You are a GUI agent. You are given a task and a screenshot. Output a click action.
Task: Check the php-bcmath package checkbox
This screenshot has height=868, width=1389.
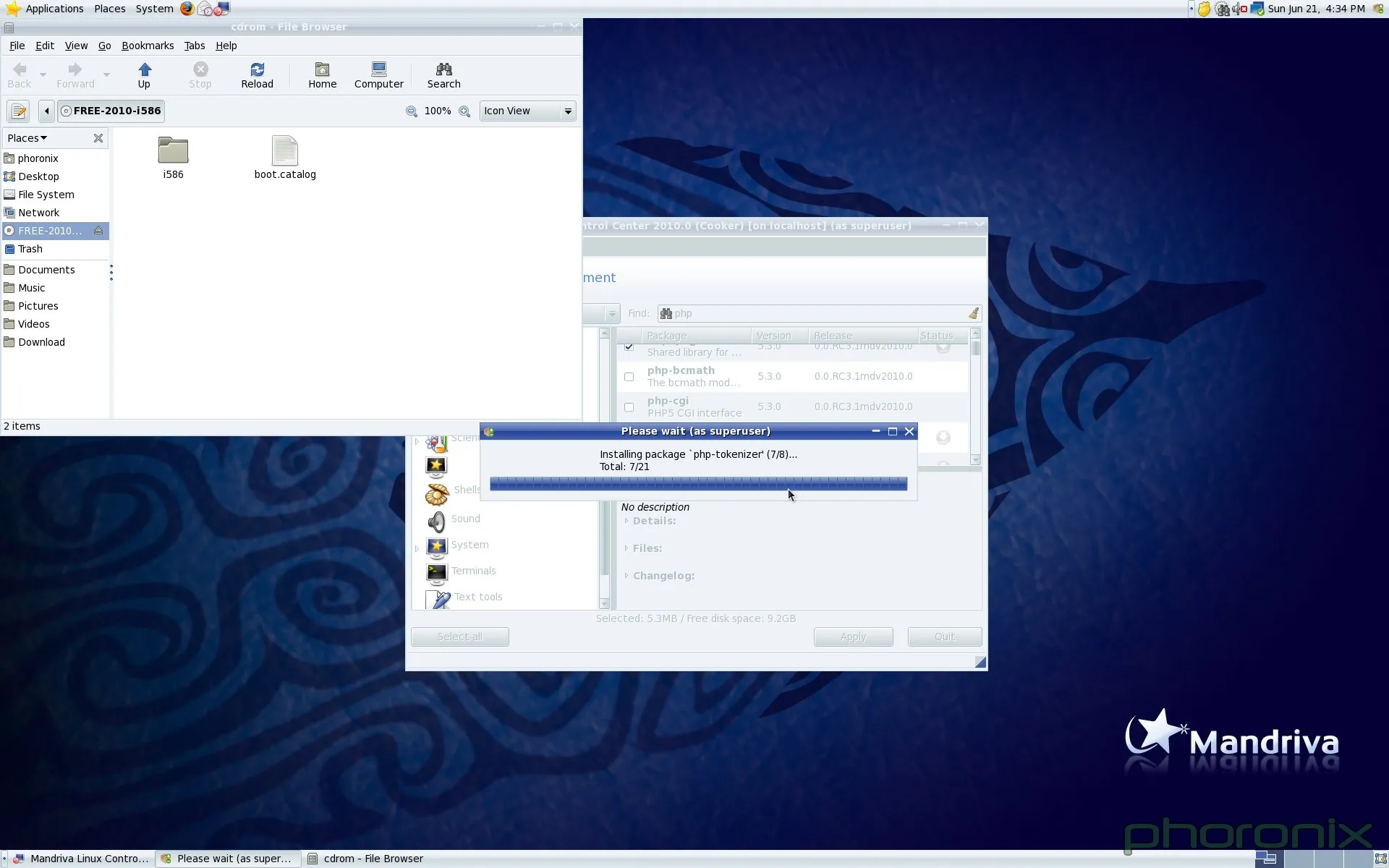(629, 377)
